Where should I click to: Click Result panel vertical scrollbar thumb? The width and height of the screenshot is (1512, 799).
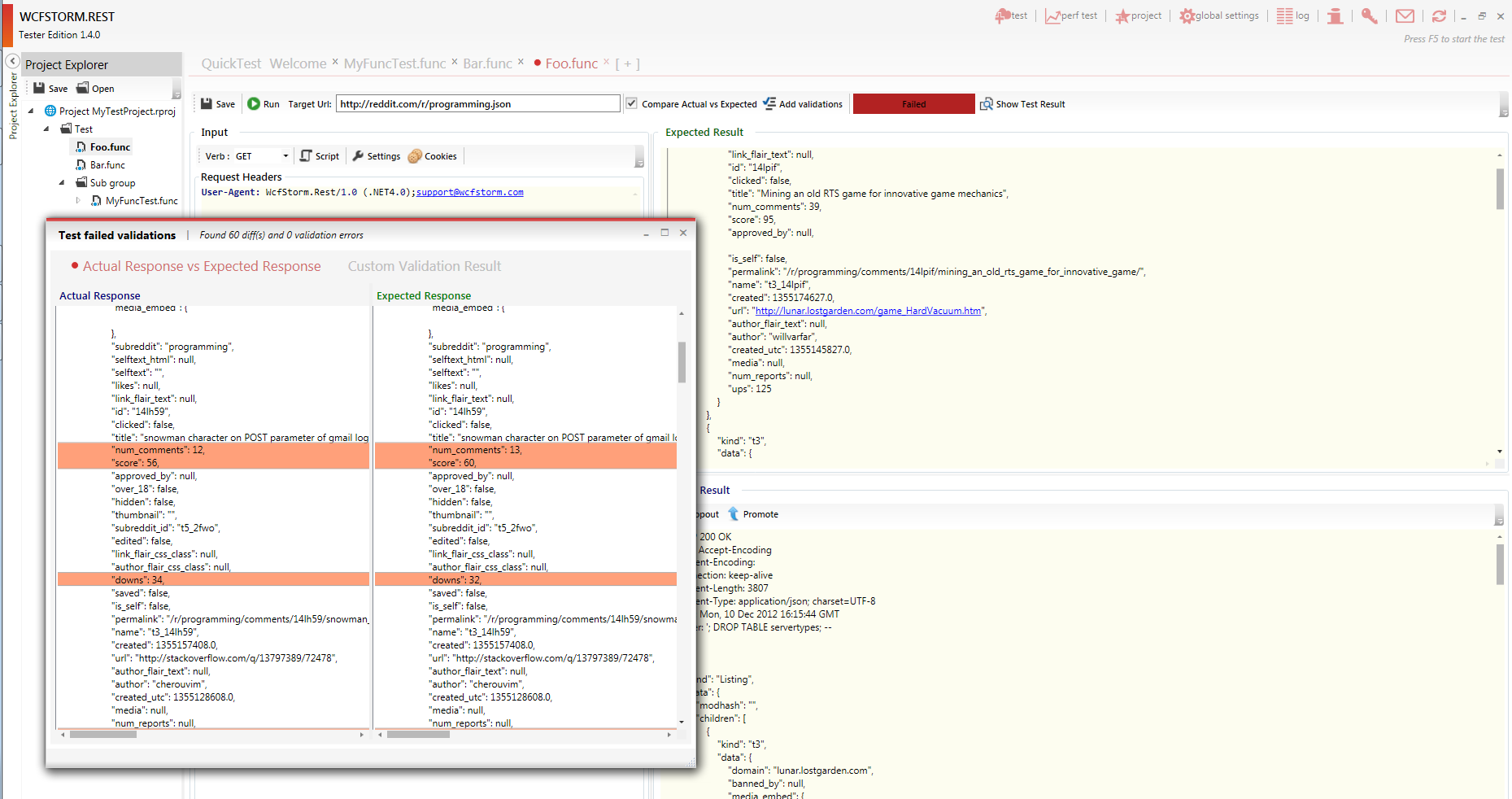(1500, 565)
